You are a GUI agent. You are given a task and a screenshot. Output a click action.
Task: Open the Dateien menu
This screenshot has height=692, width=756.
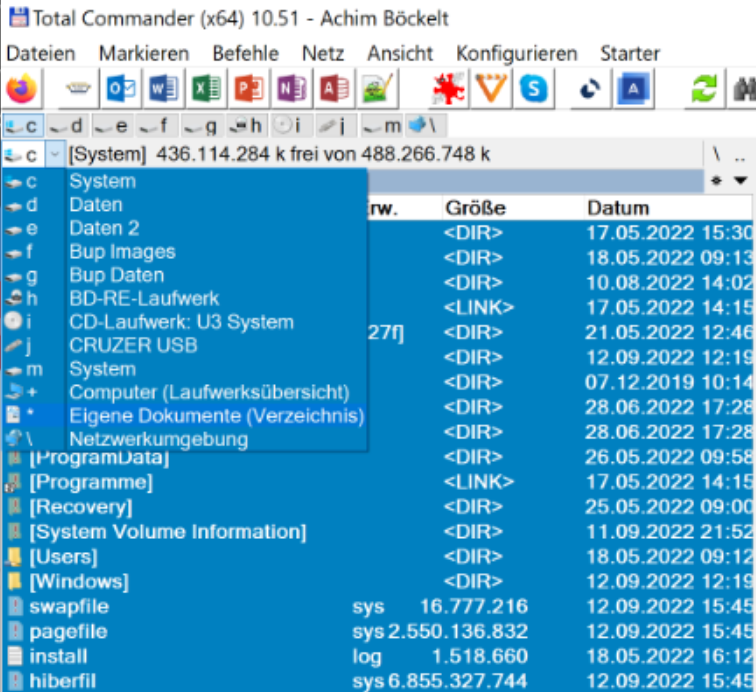pyautogui.click(x=41, y=54)
